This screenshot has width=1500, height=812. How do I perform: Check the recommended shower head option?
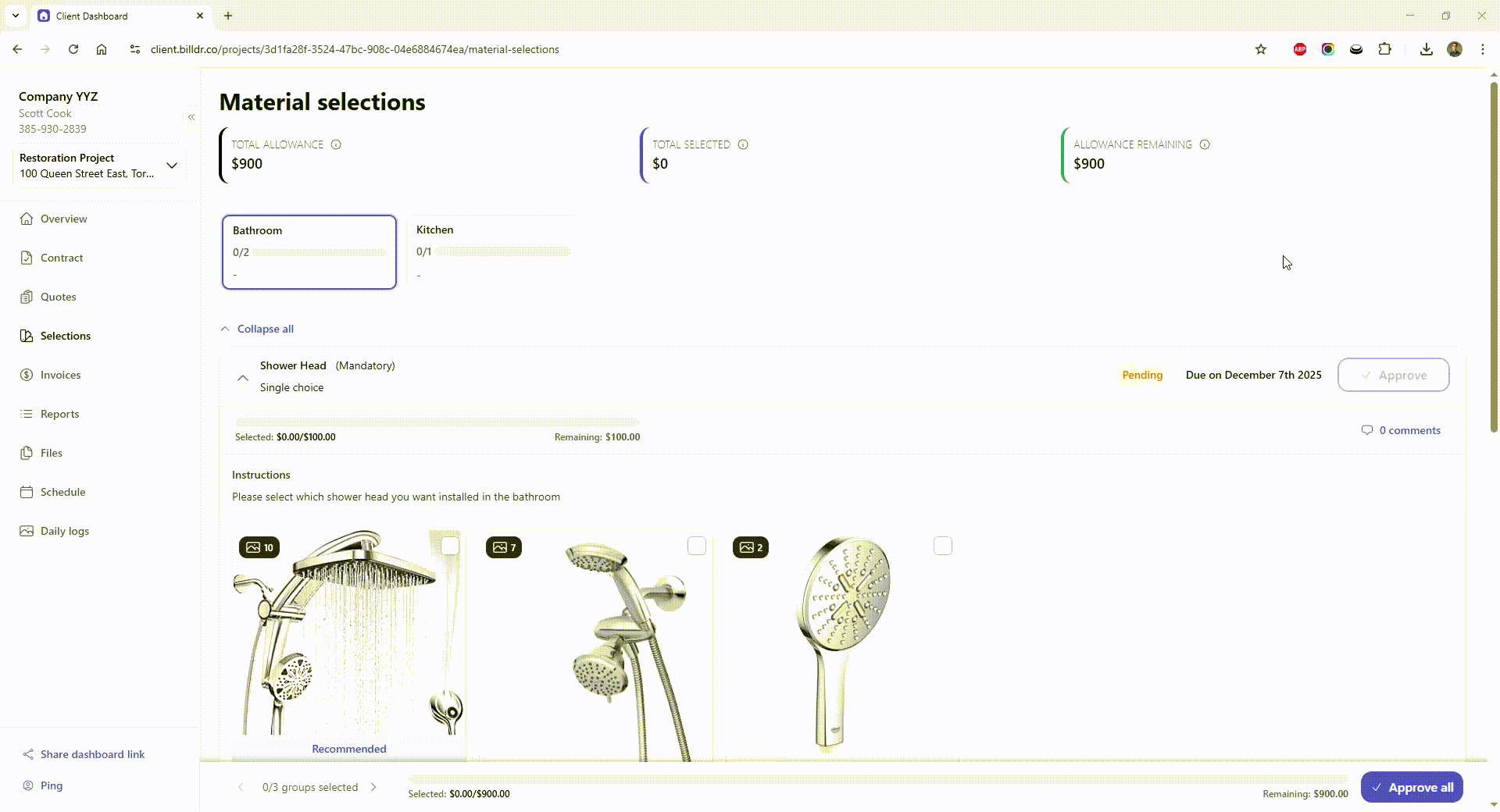450,546
